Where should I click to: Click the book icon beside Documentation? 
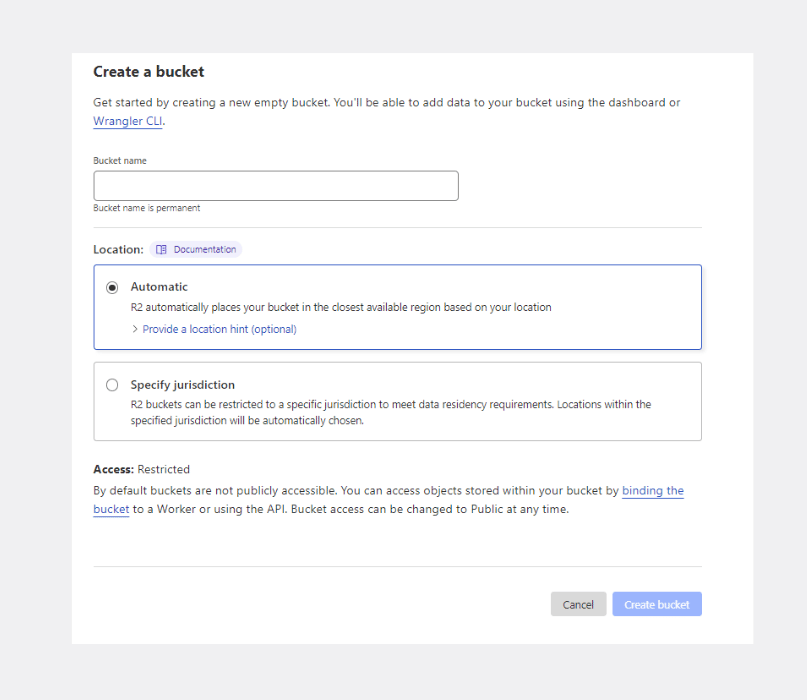point(161,250)
